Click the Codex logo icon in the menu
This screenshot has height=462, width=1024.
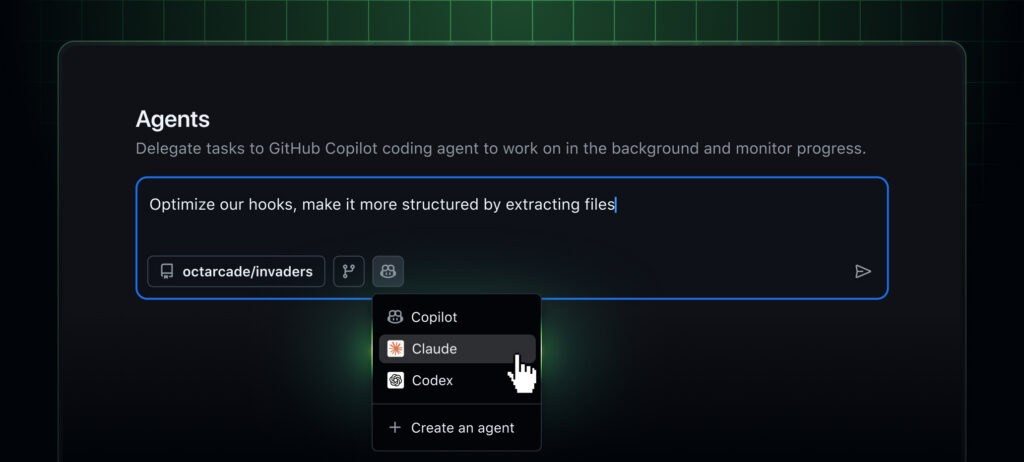pyautogui.click(x=396, y=380)
